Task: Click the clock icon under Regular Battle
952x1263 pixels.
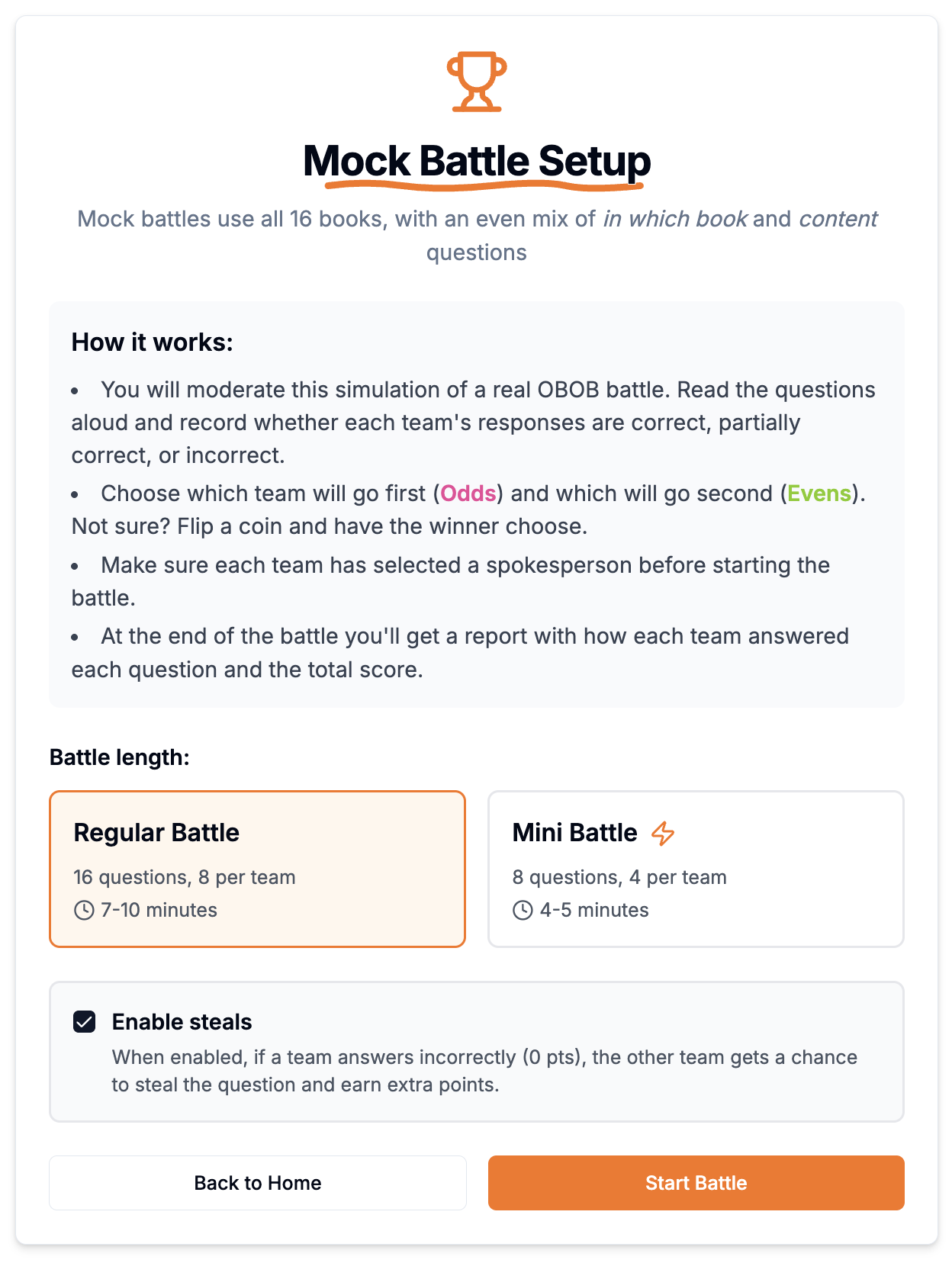Action: (84, 910)
